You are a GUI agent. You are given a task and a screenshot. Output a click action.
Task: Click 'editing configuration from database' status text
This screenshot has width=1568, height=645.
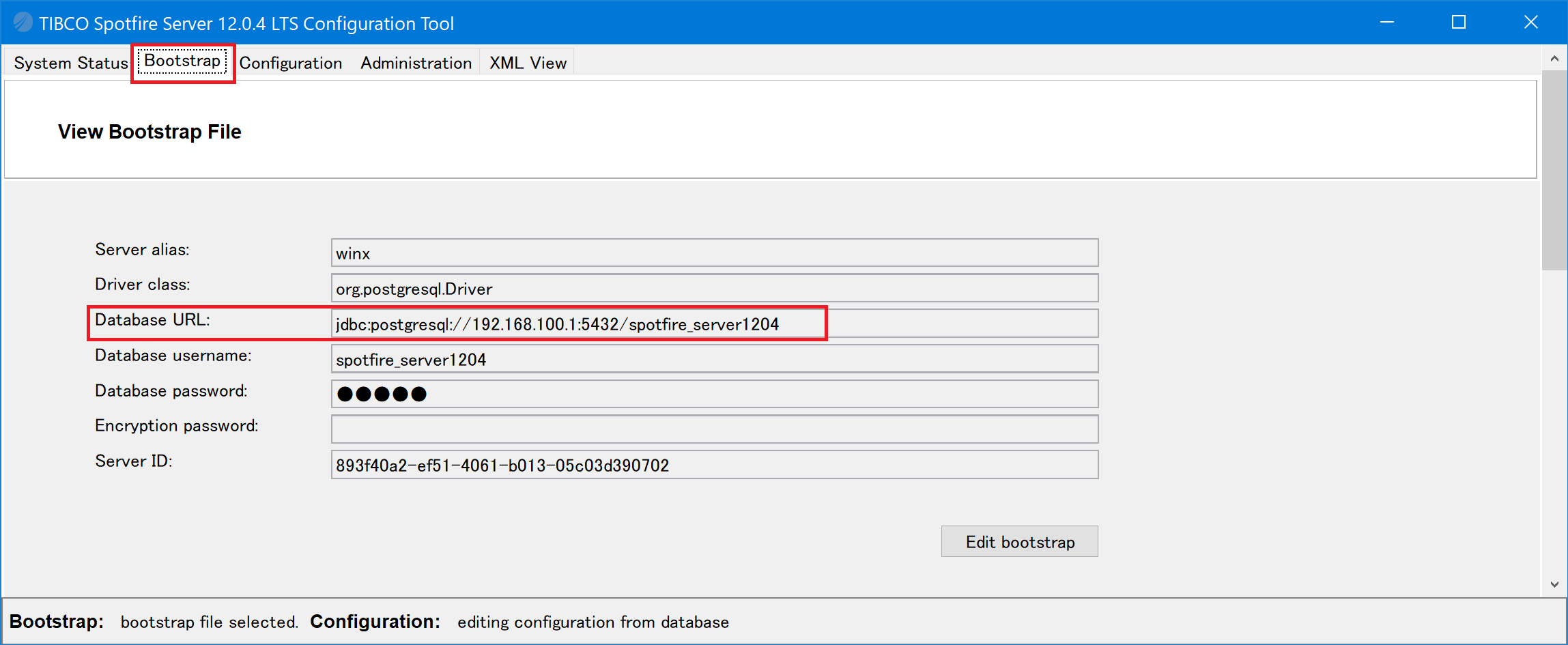click(x=593, y=622)
